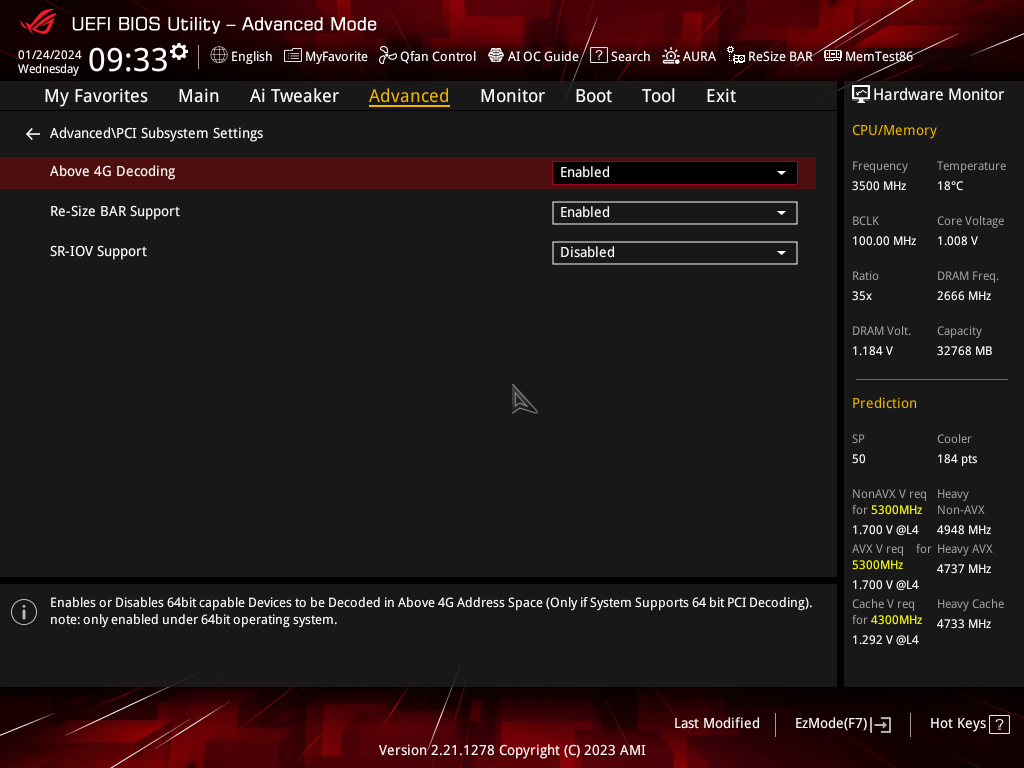This screenshot has width=1024, height=768.
Task: Click the Last Modified button
Action: 716,723
